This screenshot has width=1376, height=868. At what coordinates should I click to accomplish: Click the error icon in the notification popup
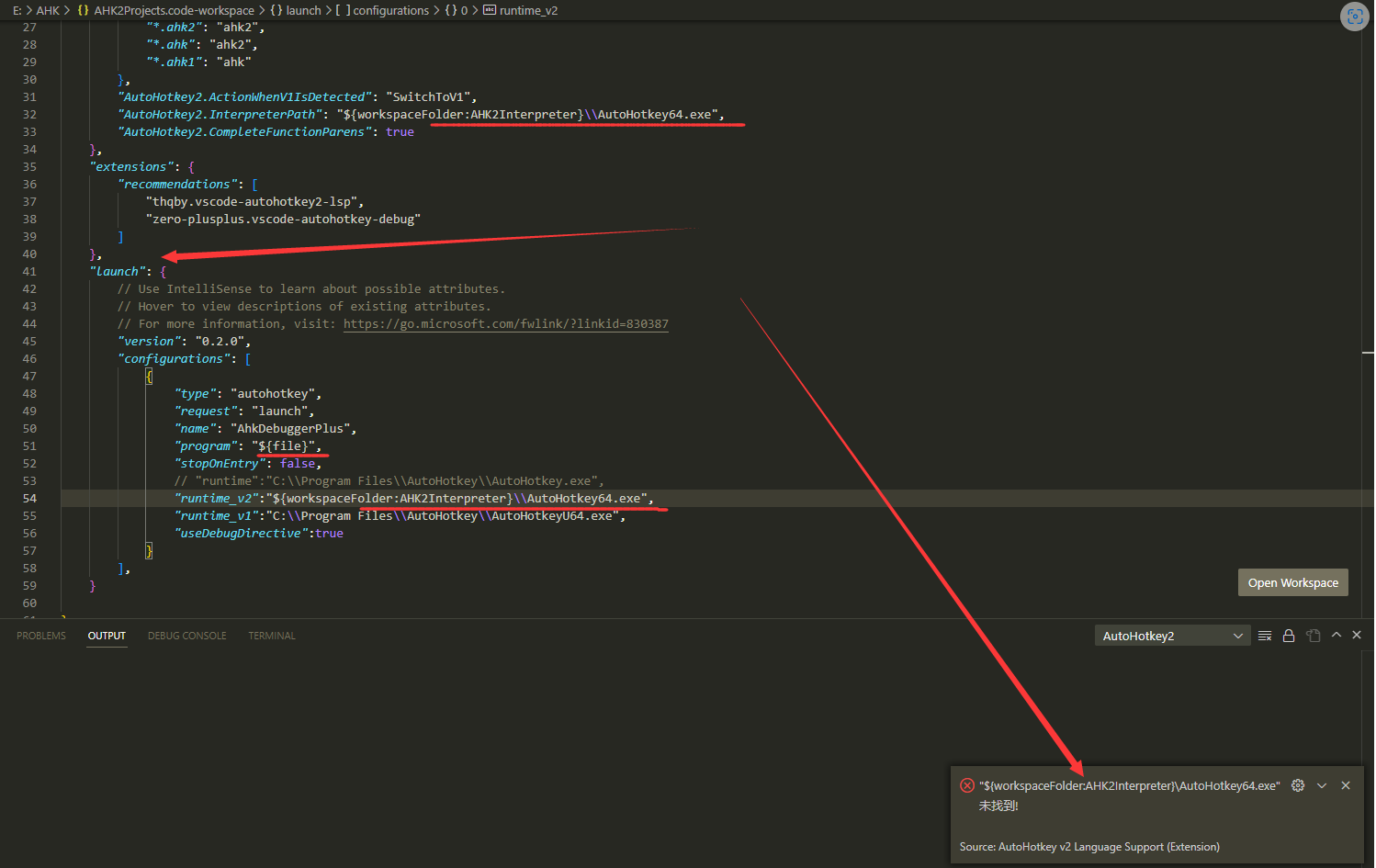pos(967,785)
